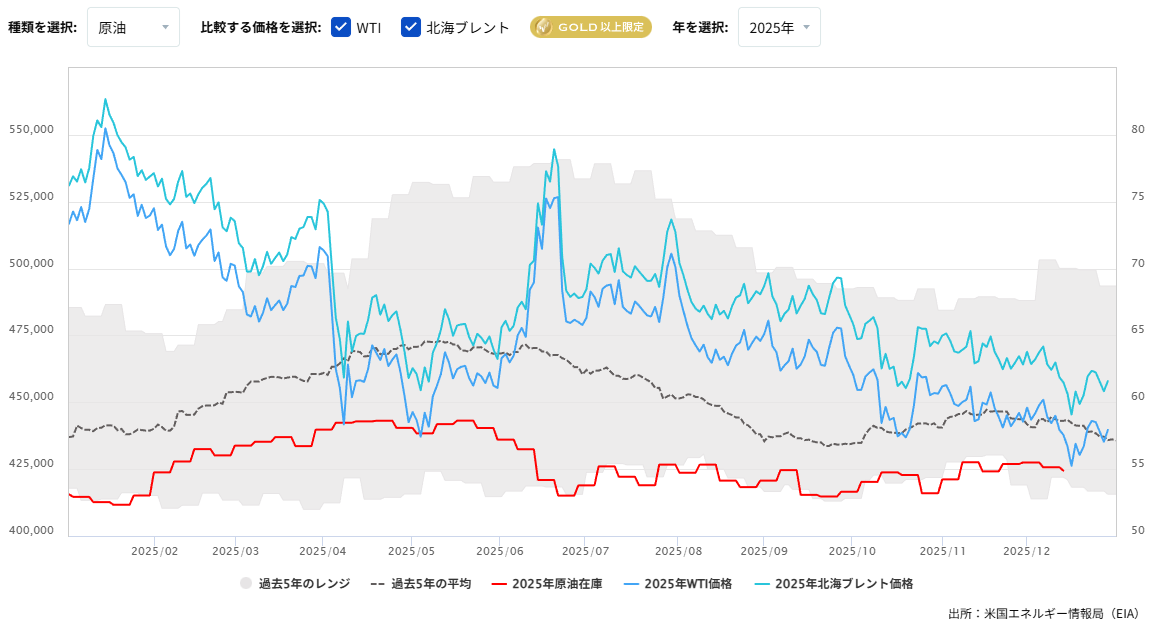Expand the commodity selection list
This screenshot has height=629, width=1158.
(133, 27)
